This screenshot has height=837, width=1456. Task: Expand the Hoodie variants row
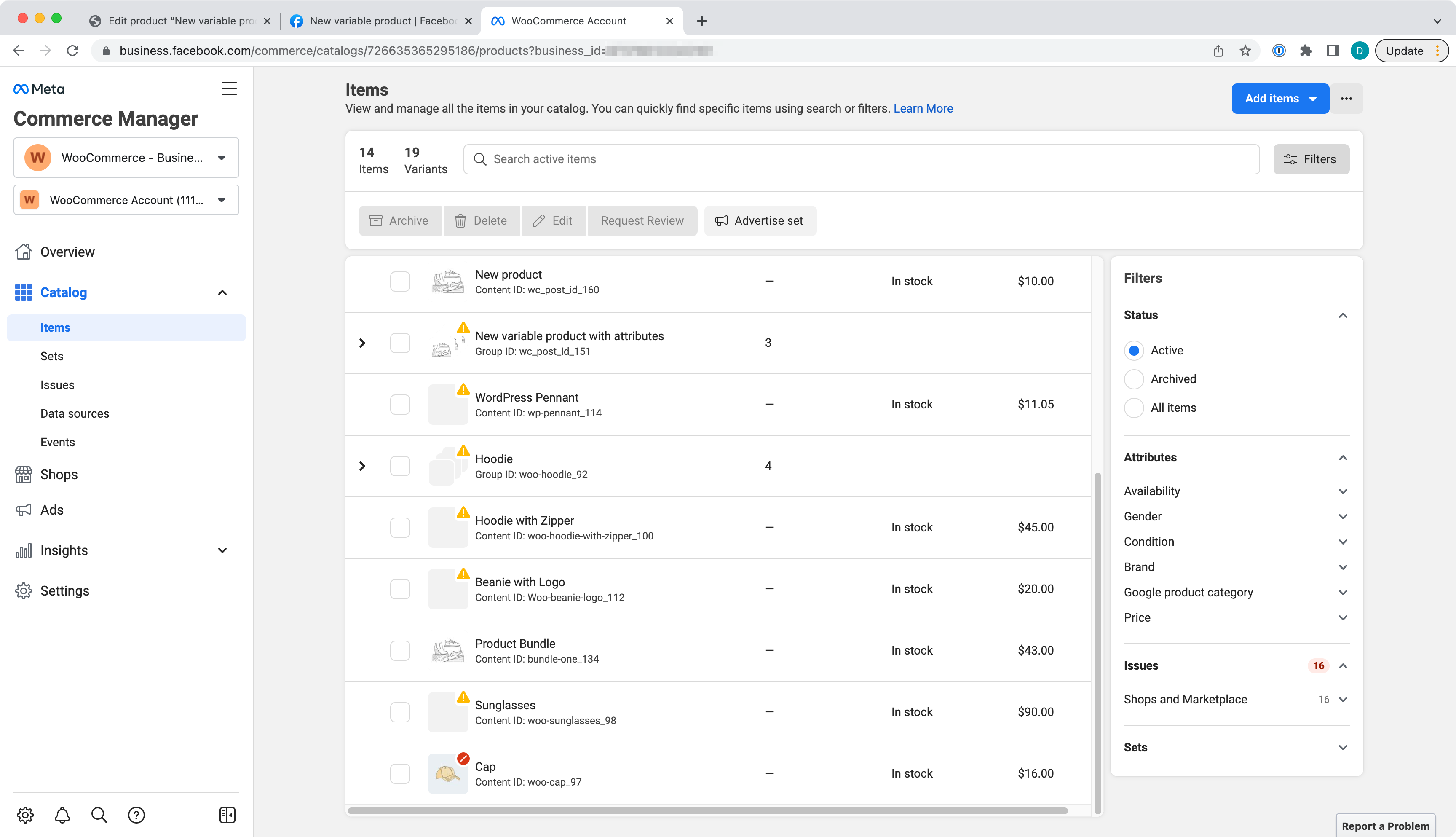[362, 466]
